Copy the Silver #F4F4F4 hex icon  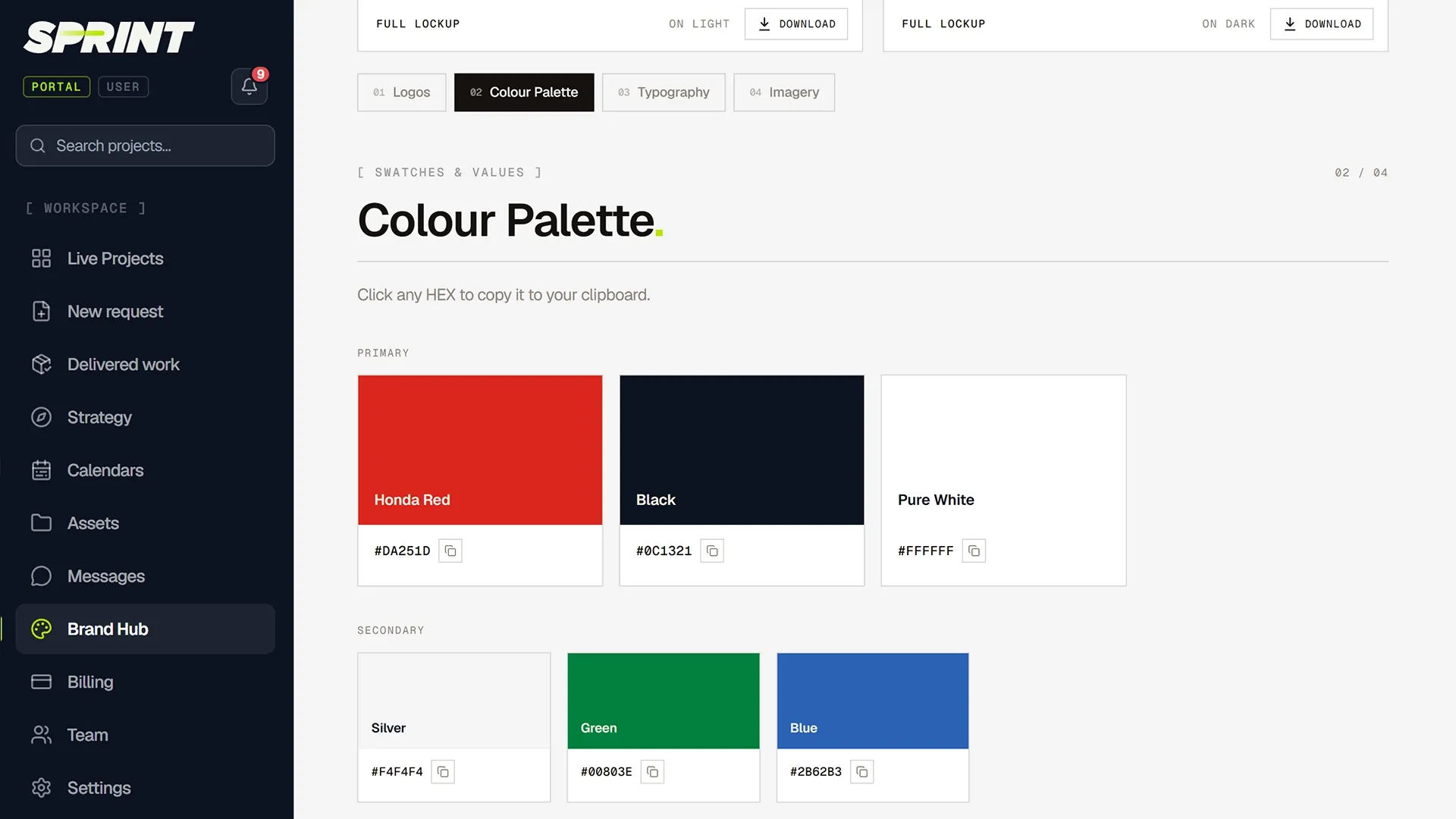click(x=443, y=771)
